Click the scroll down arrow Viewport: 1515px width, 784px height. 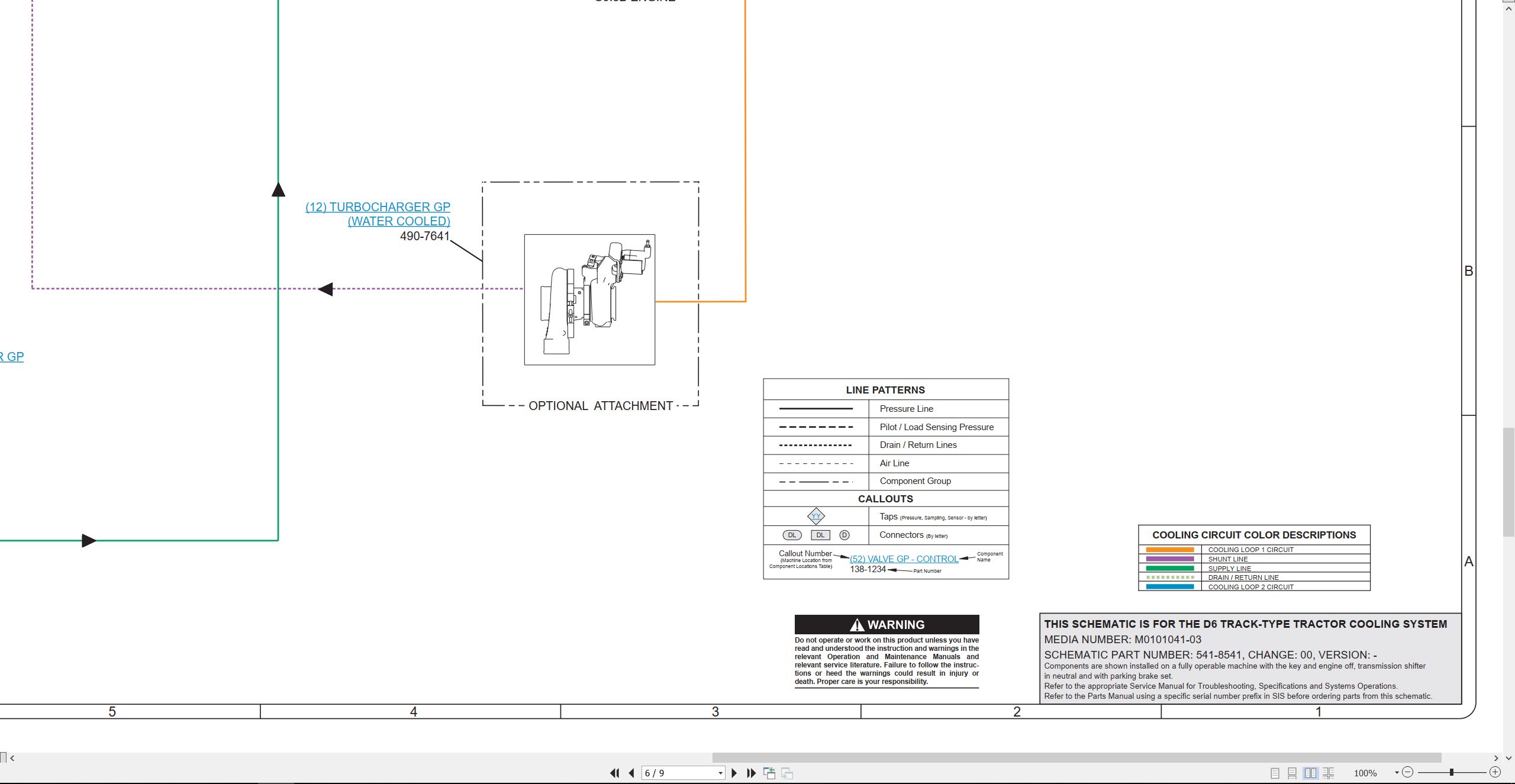(1508, 758)
